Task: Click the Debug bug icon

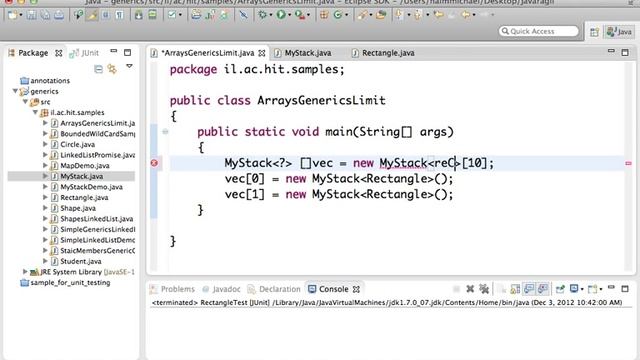Action: click(x=262, y=15)
